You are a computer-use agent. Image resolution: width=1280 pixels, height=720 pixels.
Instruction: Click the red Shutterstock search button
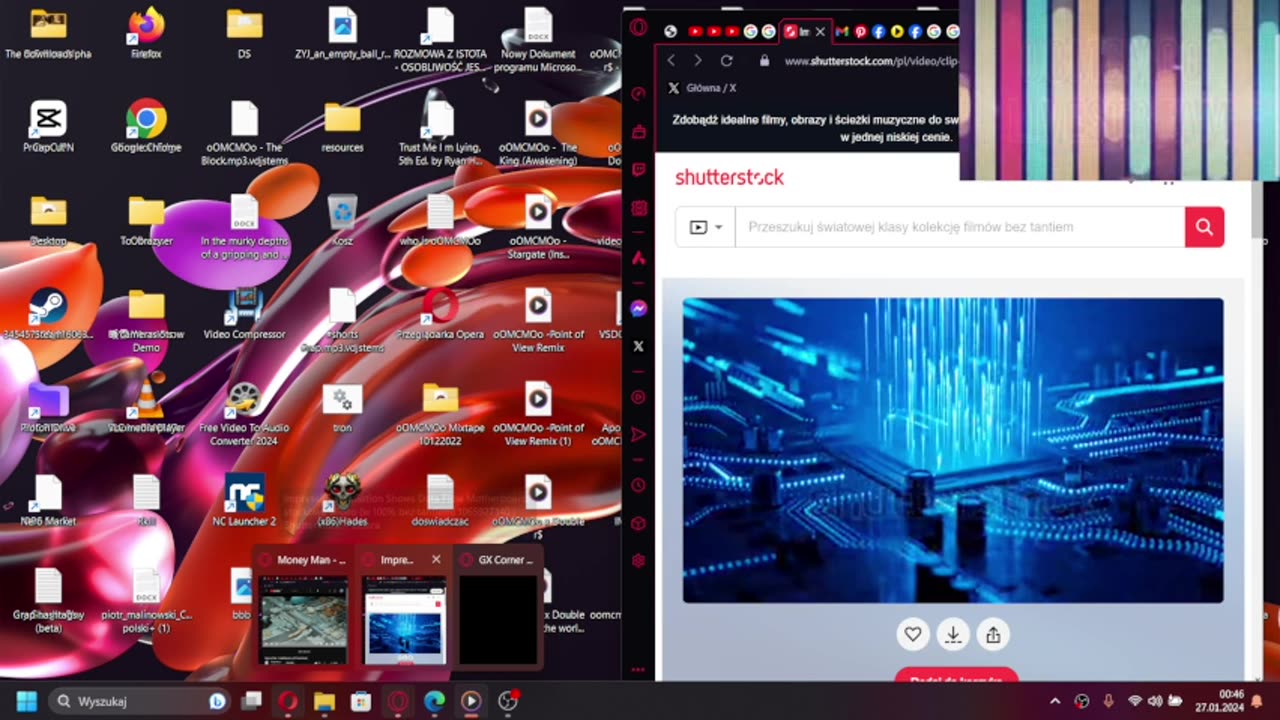[1204, 227]
